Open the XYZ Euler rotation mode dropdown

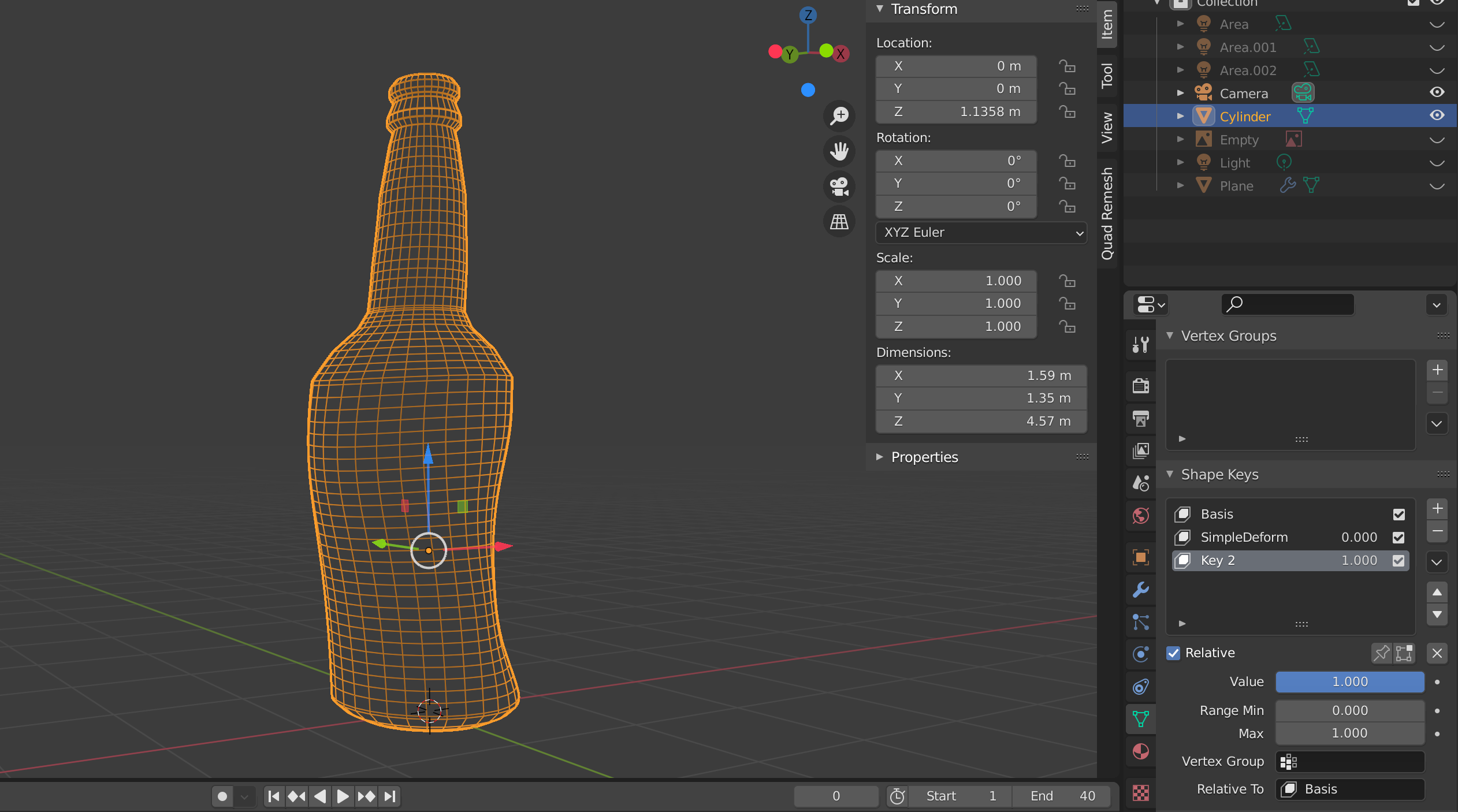click(981, 233)
